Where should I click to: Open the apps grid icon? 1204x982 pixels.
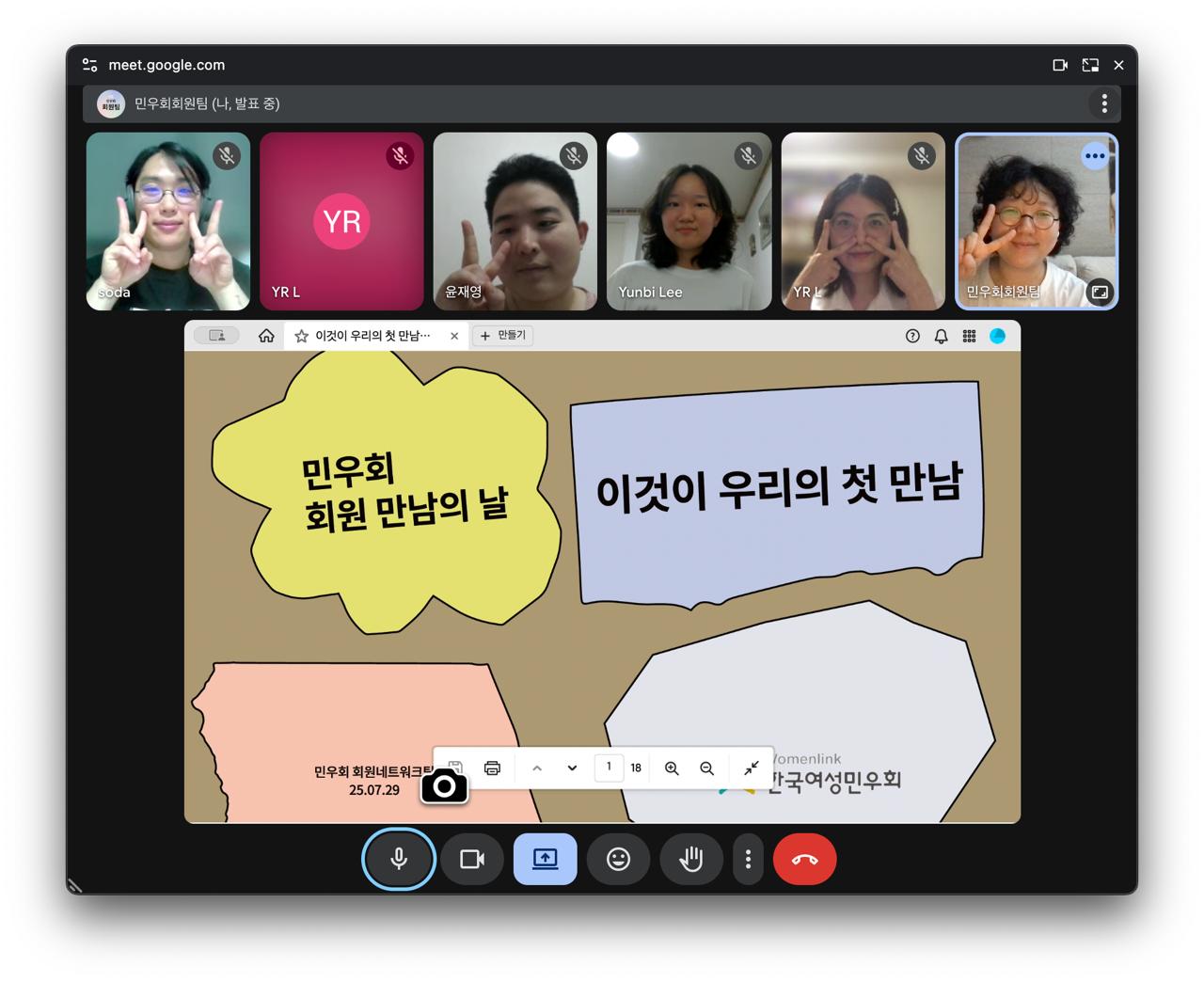[x=969, y=336]
